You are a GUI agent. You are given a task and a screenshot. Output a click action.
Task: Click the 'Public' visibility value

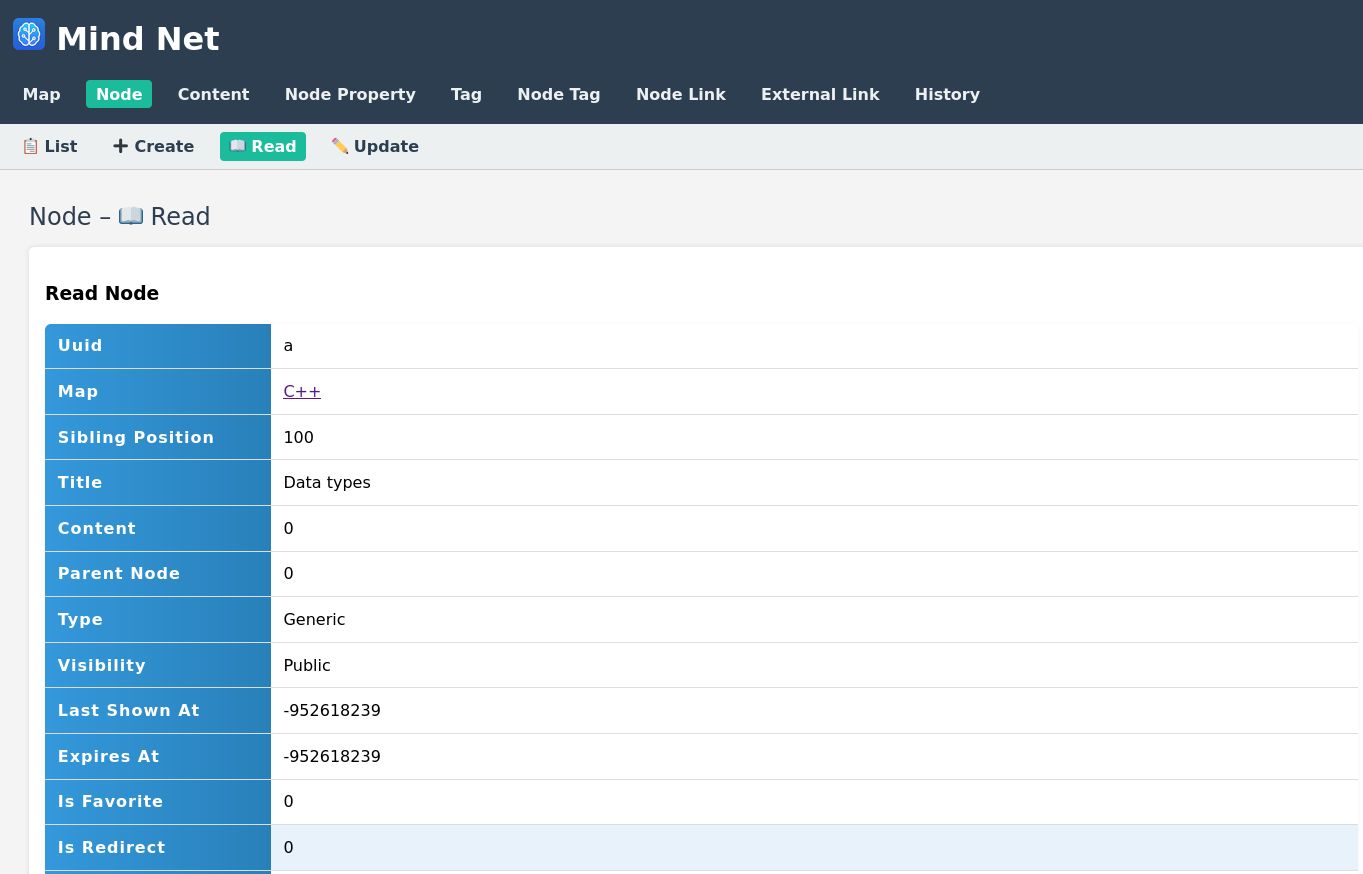307,665
